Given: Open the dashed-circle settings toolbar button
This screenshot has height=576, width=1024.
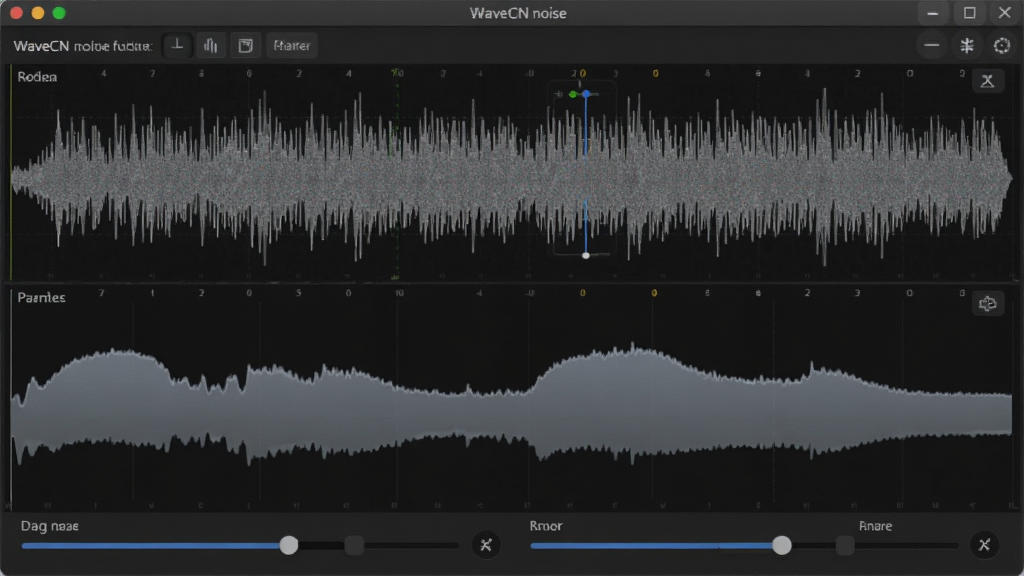Looking at the screenshot, I should tap(1002, 46).
